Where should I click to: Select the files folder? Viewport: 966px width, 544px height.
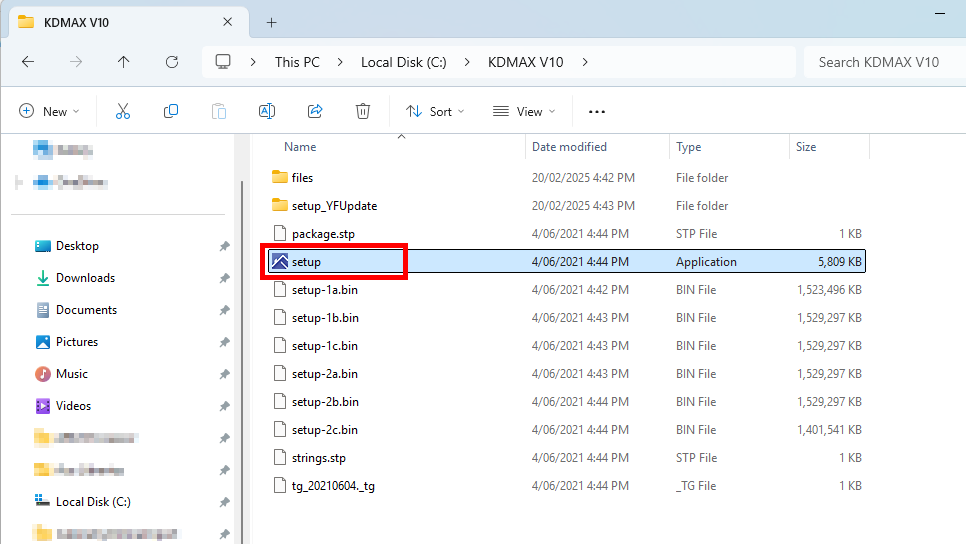pyautogui.click(x=567, y=177)
